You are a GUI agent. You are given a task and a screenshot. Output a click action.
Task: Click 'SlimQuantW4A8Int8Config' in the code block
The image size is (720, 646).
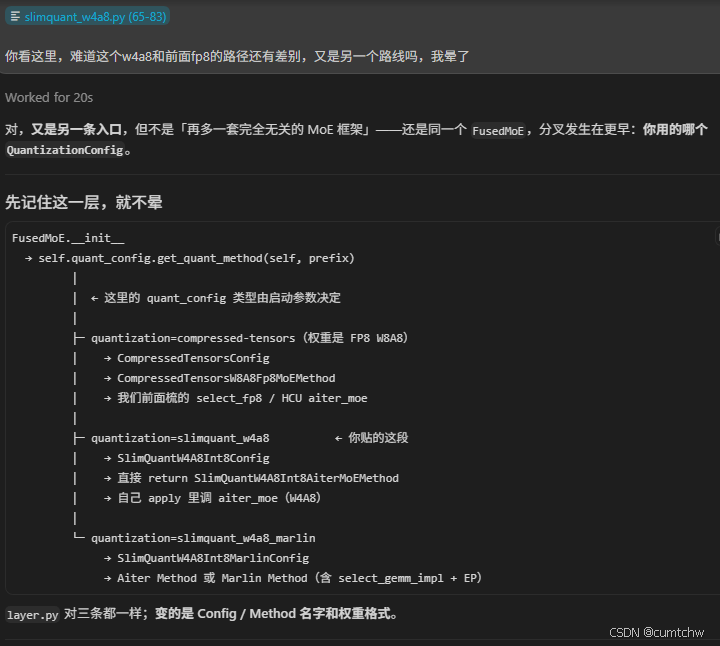coord(193,458)
